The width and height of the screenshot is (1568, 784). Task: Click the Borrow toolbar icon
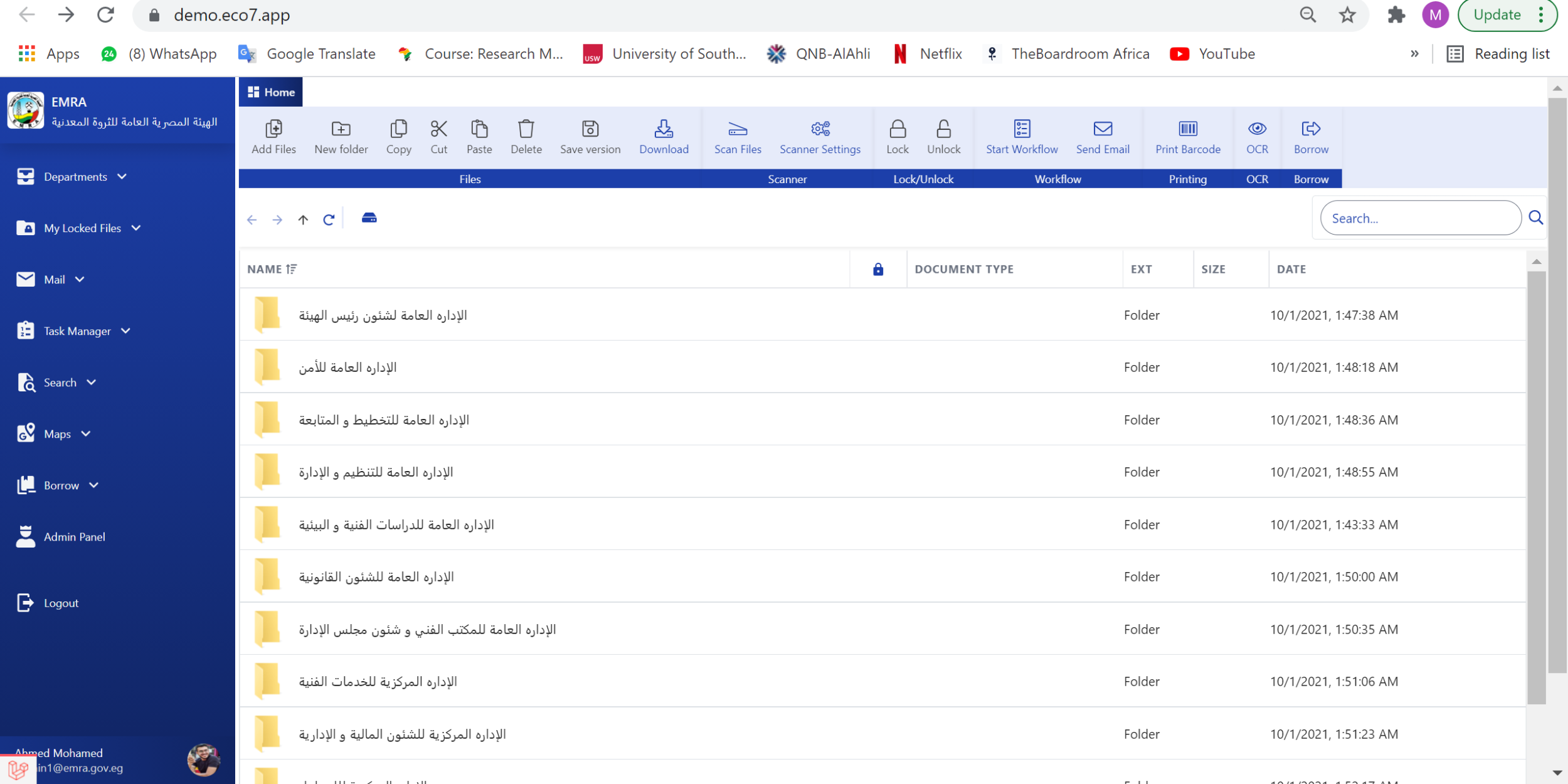pos(1311,129)
